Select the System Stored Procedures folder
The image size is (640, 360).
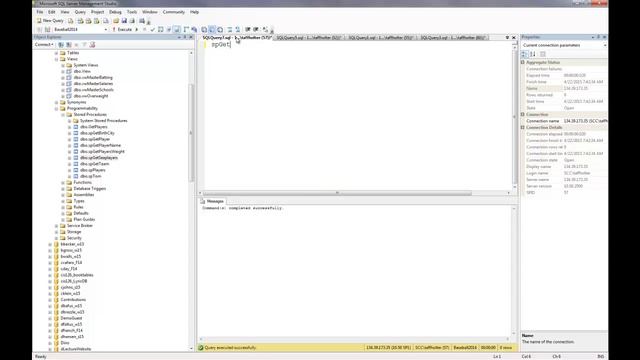(x=104, y=121)
